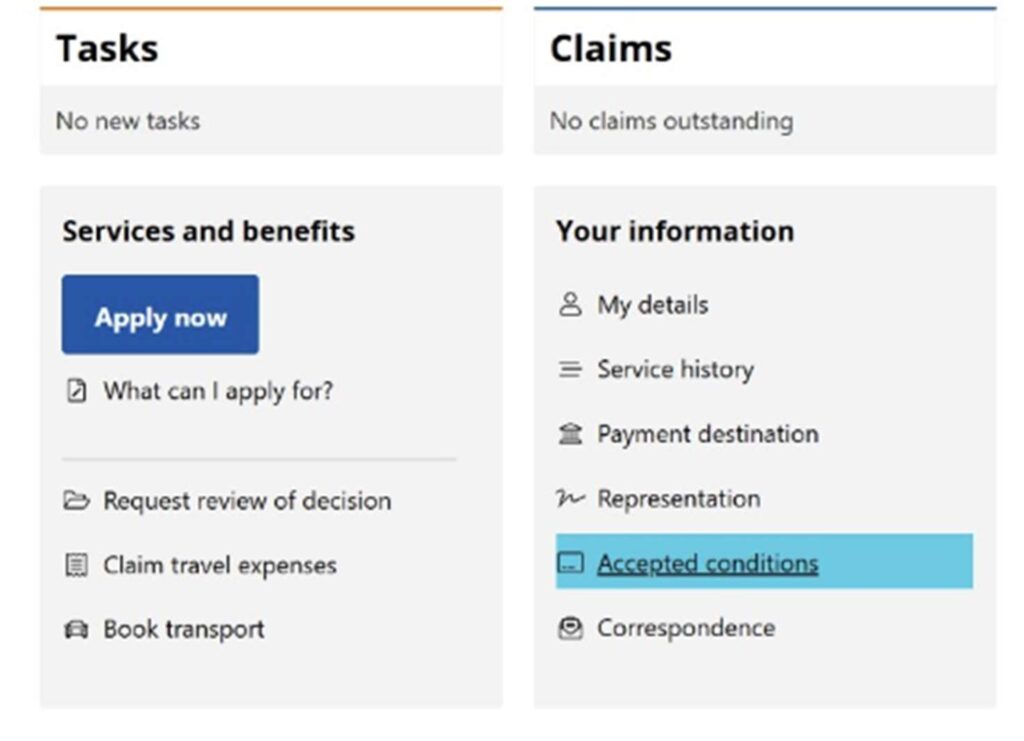Click the Apply now button
Image resolution: width=1024 pixels, height=741 pixels.
coord(160,315)
